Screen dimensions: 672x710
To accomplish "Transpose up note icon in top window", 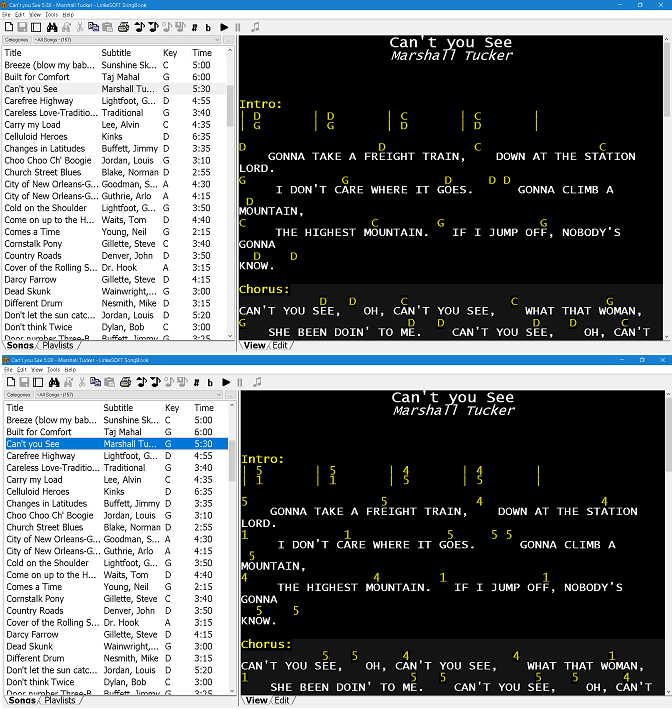I will point(139,27).
